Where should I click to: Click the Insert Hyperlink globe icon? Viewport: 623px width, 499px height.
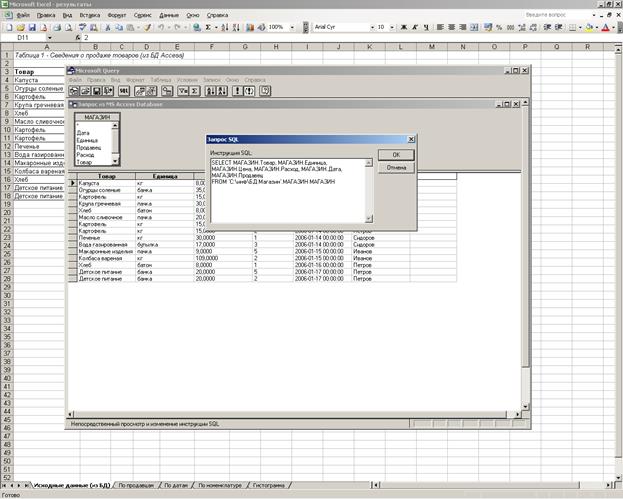point(196,27)
